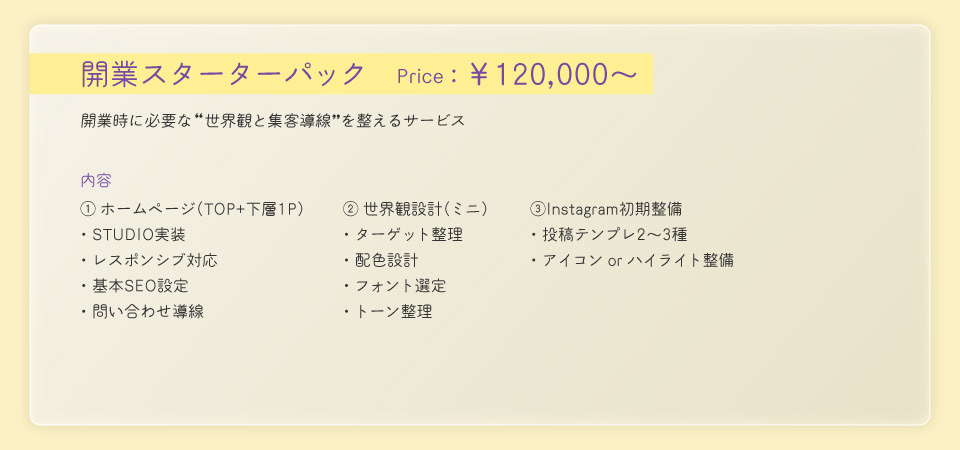Click the service description sentence under the title
The width and height of the screenshot is (960, 450).
click(x=273, y=121)
